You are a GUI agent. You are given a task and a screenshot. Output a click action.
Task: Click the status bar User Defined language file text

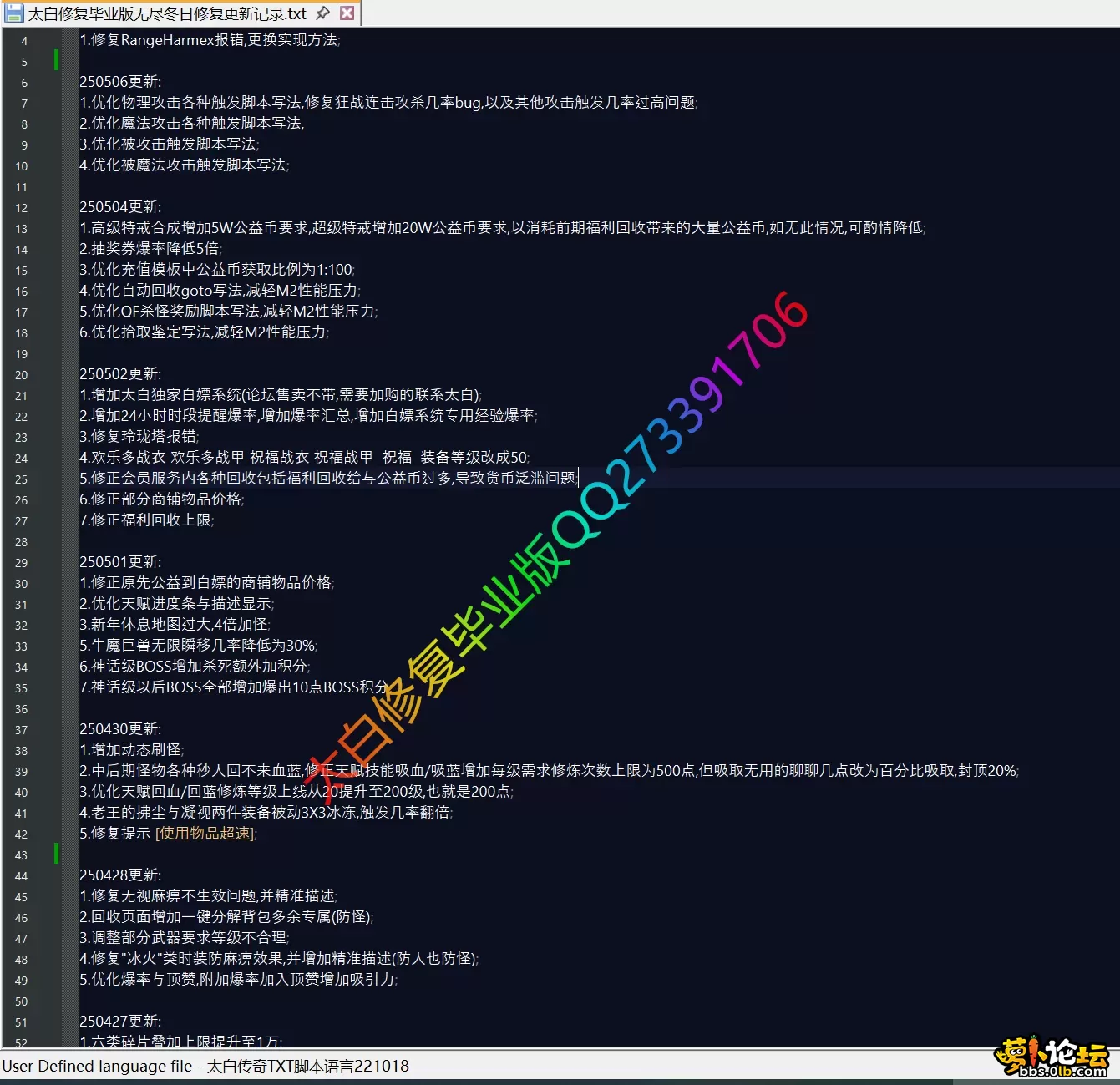(x=205, y=1066)
